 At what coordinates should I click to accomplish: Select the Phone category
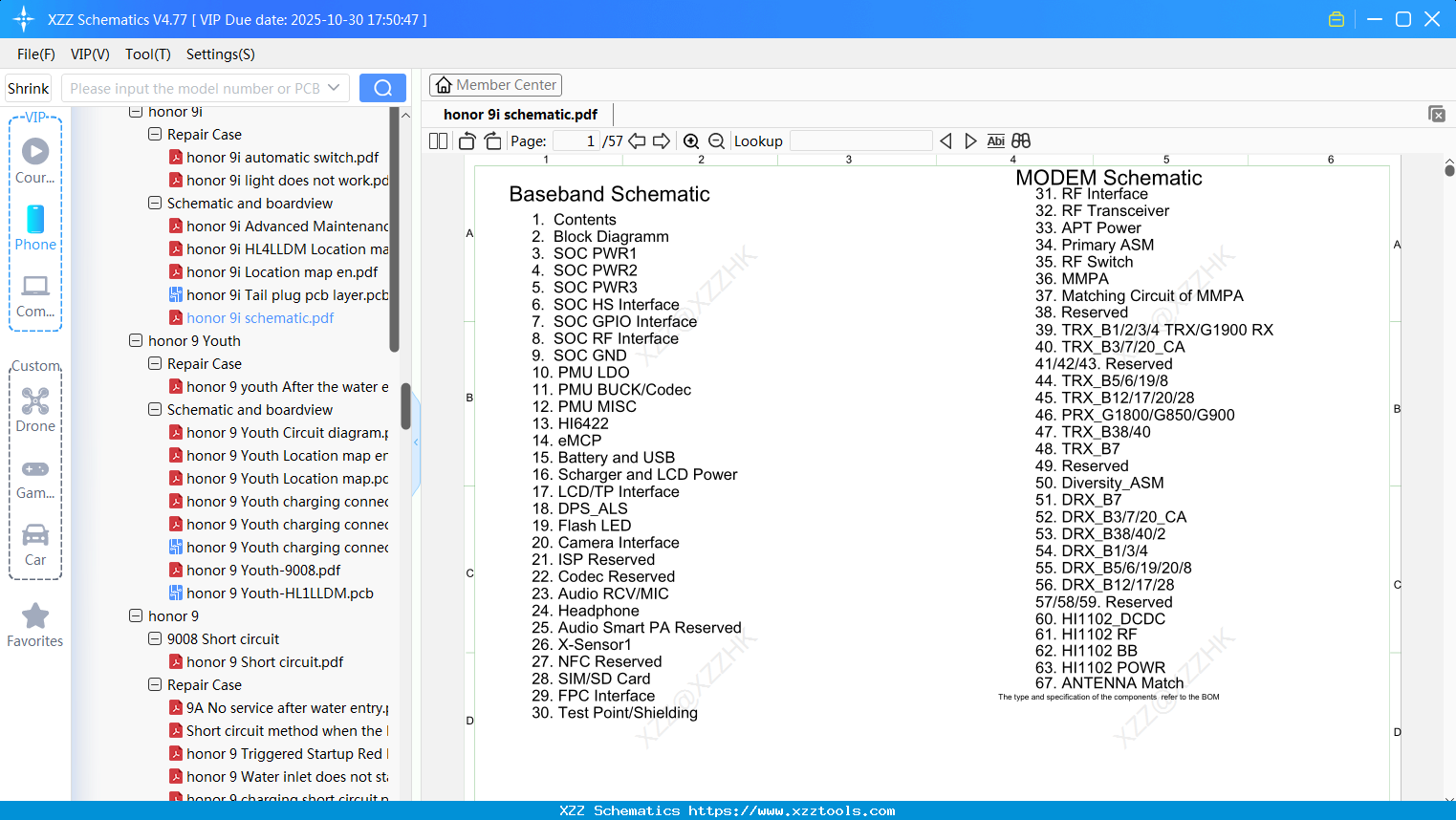point(35,228)
